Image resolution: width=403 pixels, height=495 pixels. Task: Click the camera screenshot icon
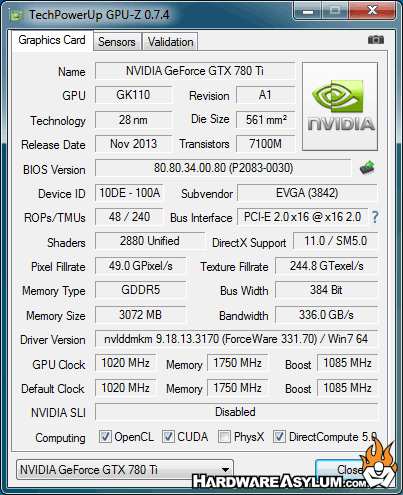coord(376,40)
